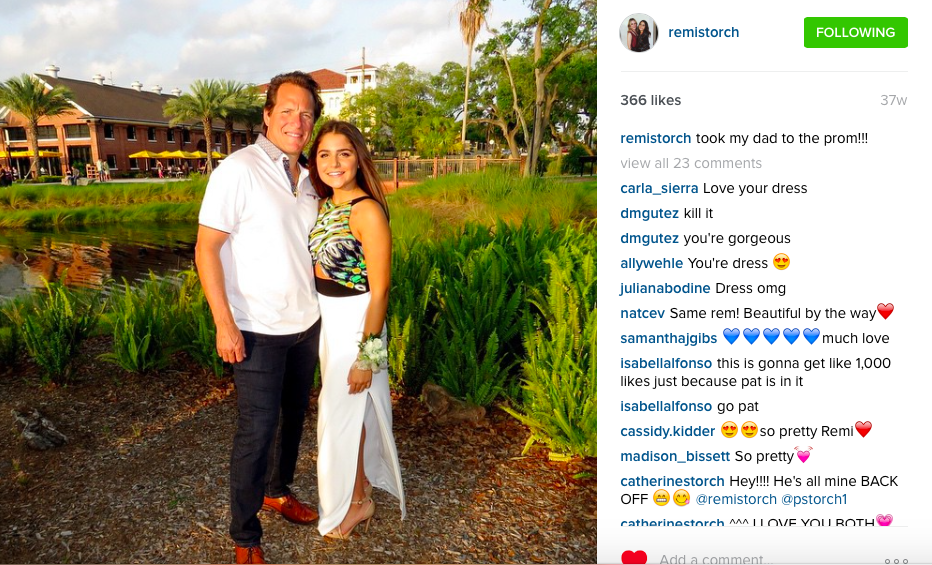932x565 pixels.
Task: Click the @remistorch mention in comment
Action: [736, 499]
